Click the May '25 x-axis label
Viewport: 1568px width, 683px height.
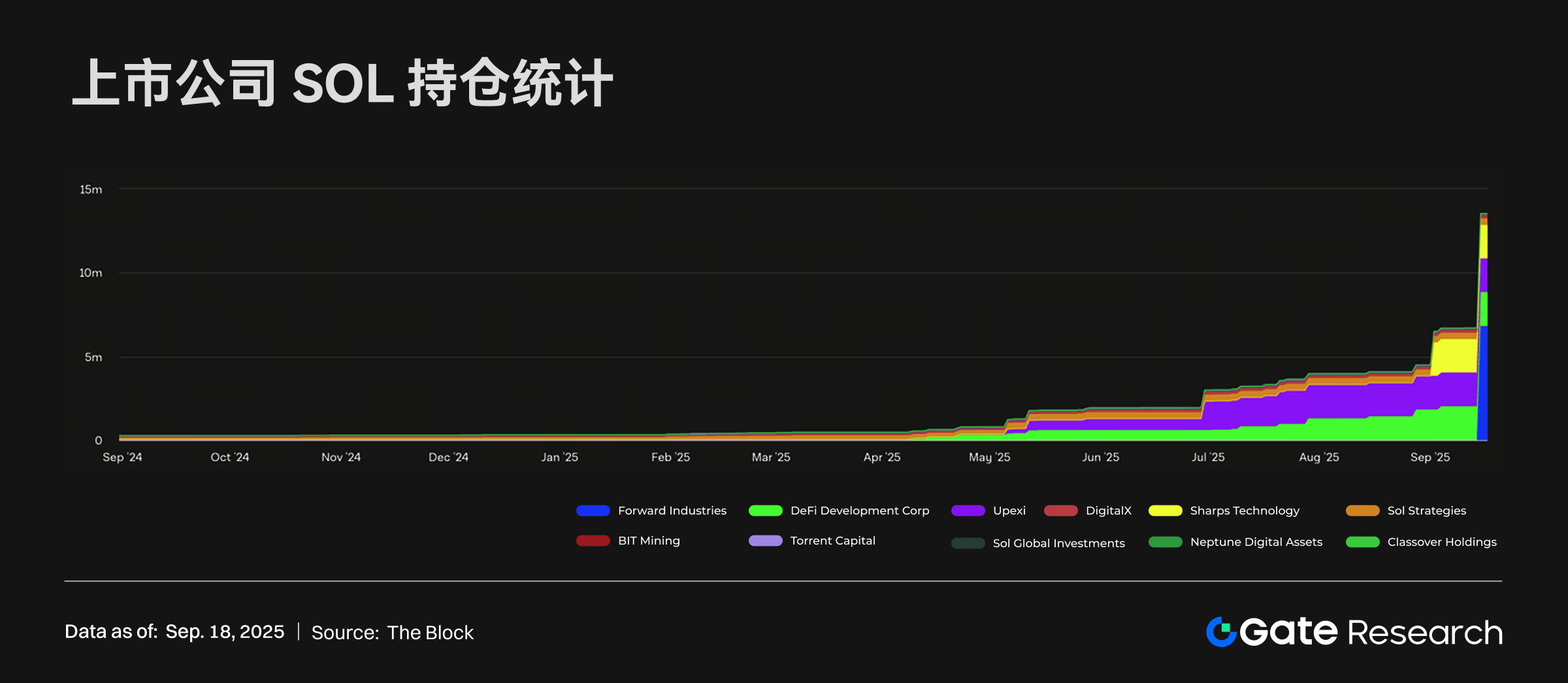(x=990, y=457)
